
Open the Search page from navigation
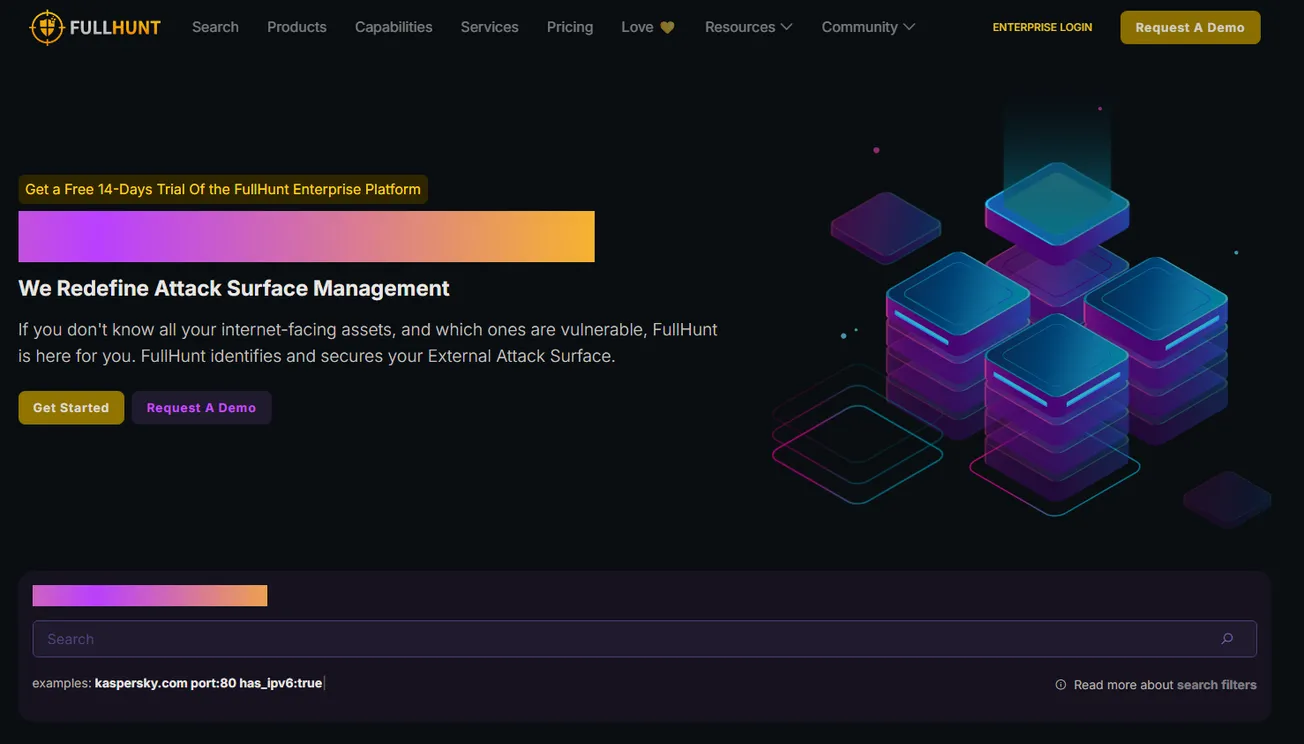point(215,27)
